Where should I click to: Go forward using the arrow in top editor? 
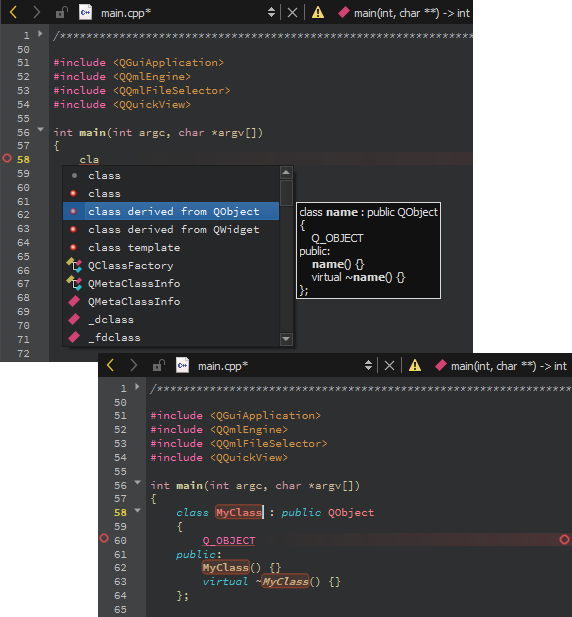point(37,13)
